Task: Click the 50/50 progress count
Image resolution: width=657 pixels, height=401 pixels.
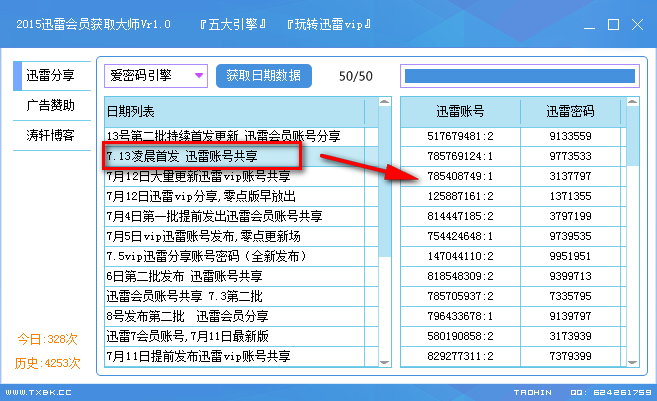Action: pos(356,76)
